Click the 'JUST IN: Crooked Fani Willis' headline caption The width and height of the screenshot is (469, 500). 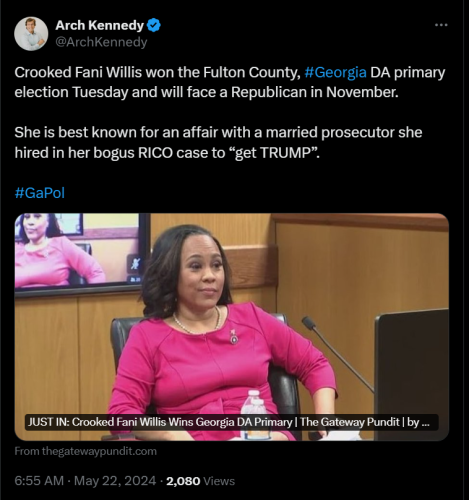pyautogui.click(x=231, y=422)
